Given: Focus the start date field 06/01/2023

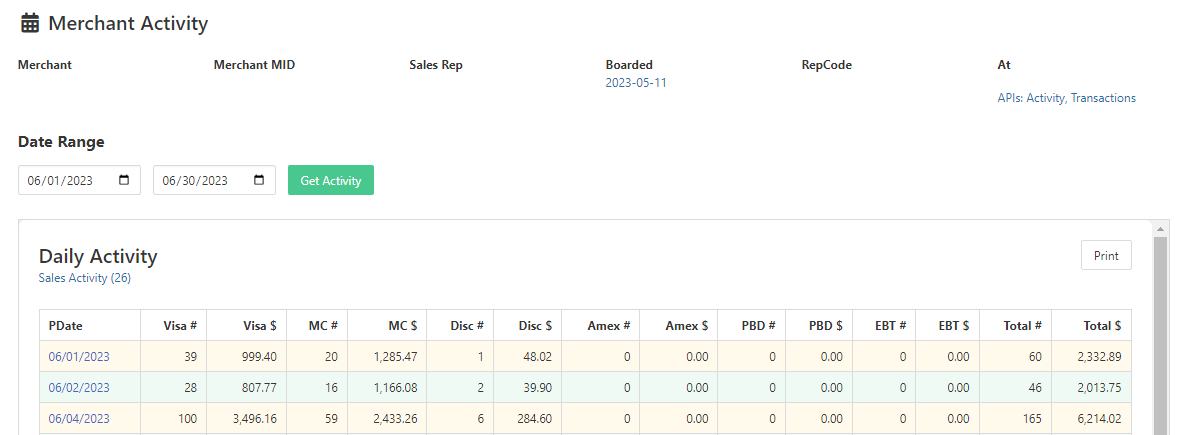Looking at the screenshot, I should [79, 180].
